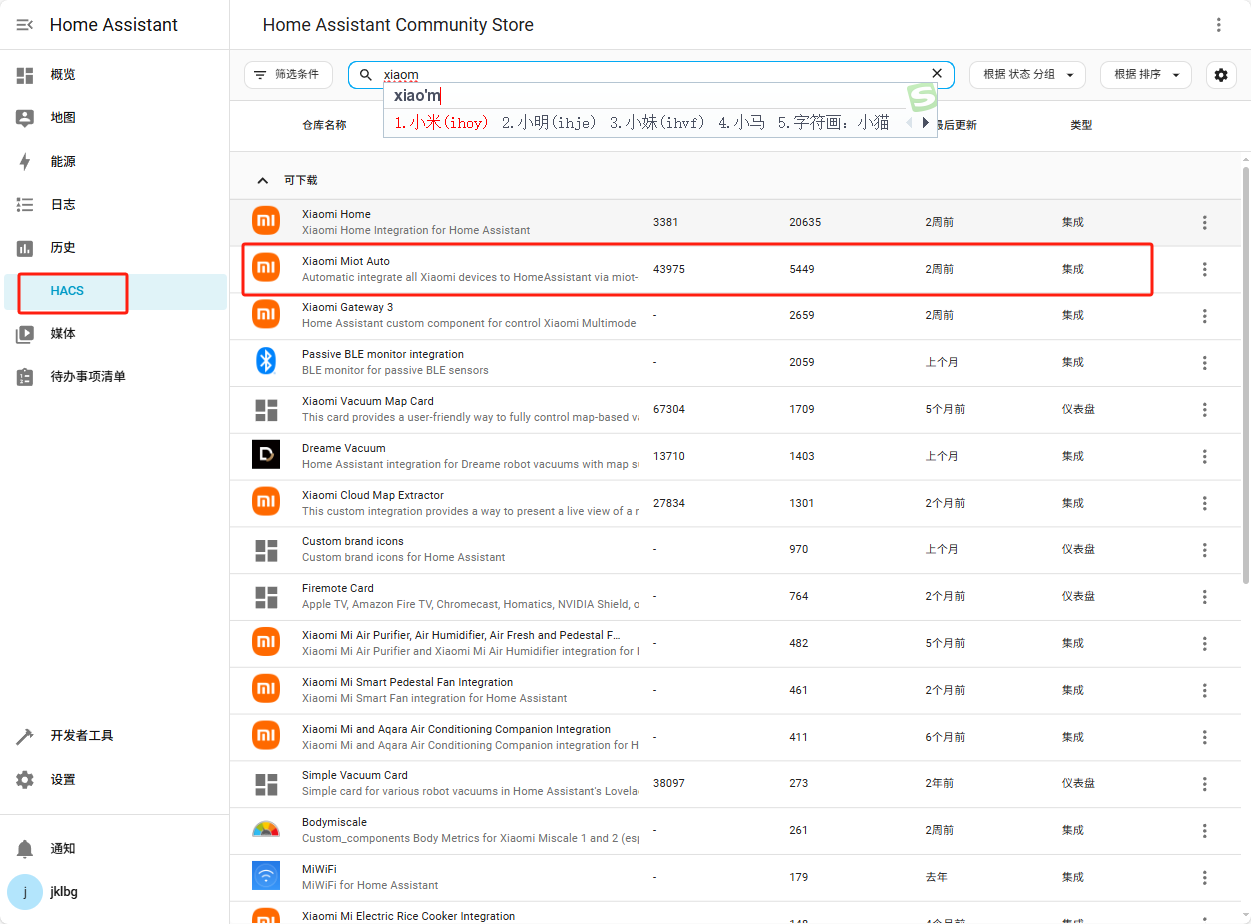
Task: Open the three-dot menu for MiWiFi
Action: (1205, 878)
